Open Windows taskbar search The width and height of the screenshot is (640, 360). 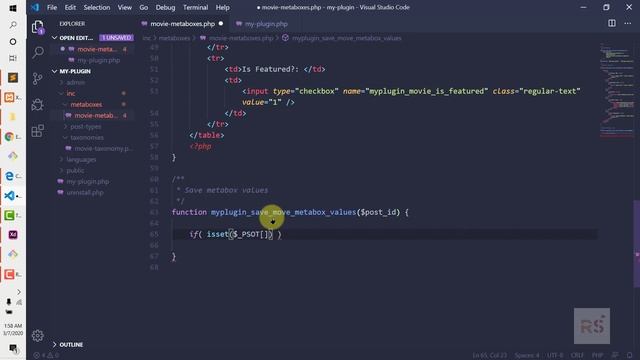13,25
